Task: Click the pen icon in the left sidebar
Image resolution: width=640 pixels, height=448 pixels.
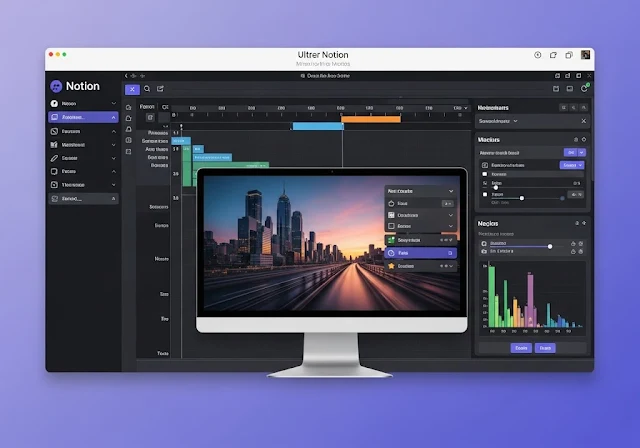Action: pos(54,158)
